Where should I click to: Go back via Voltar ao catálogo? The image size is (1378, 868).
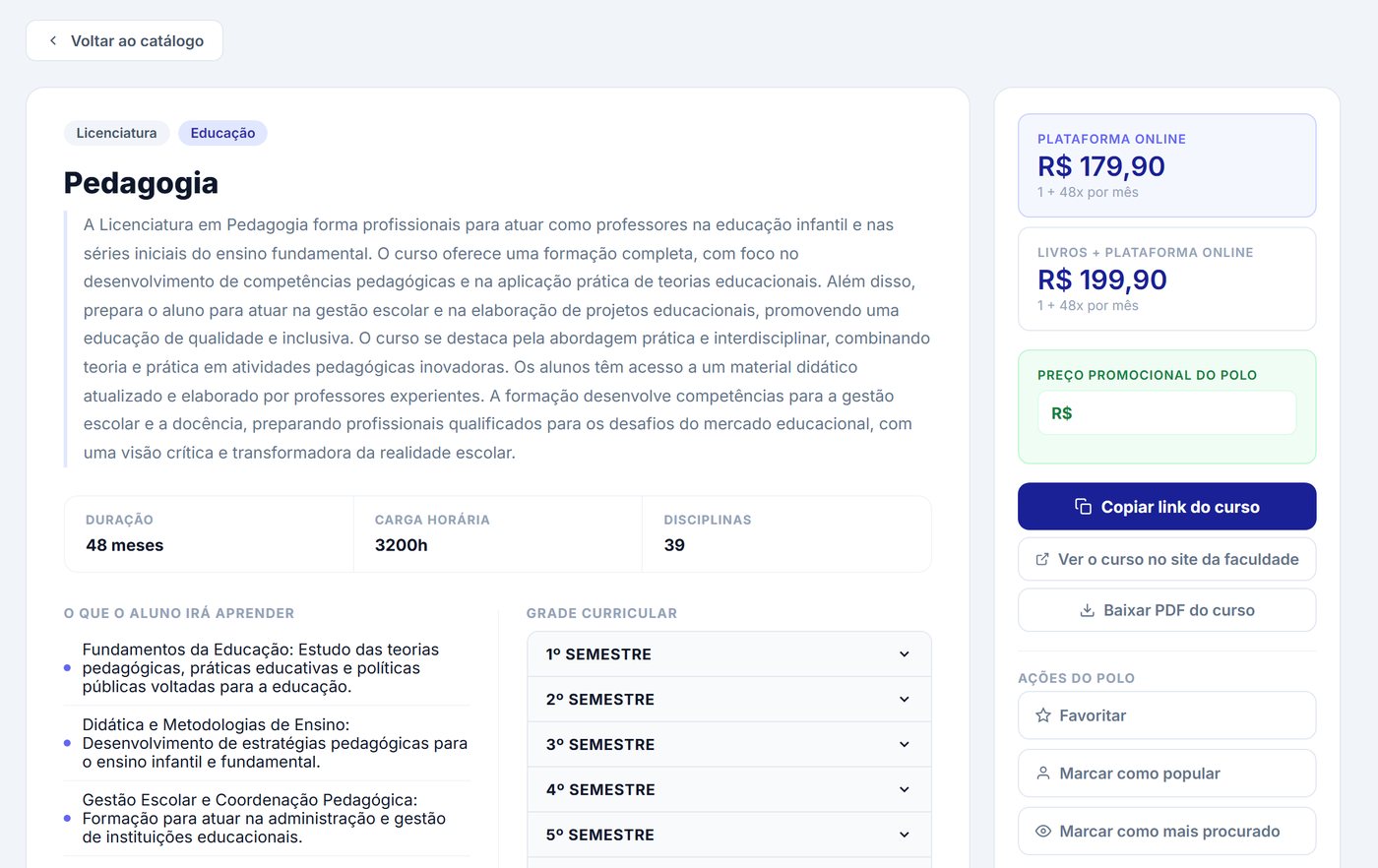124,40
